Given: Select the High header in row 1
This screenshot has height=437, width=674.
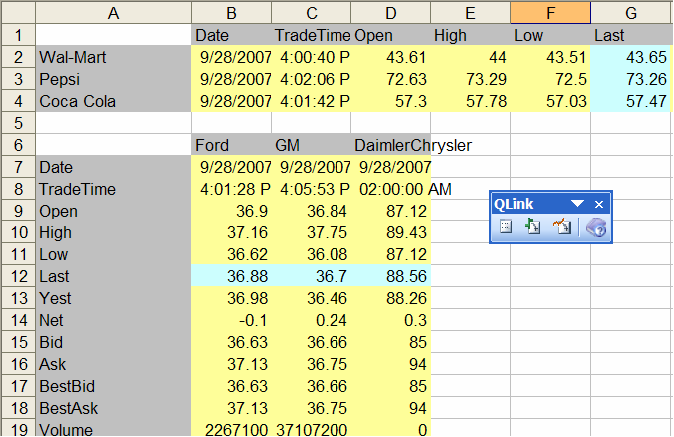Looking at the screenshot, I should [471, 35].
